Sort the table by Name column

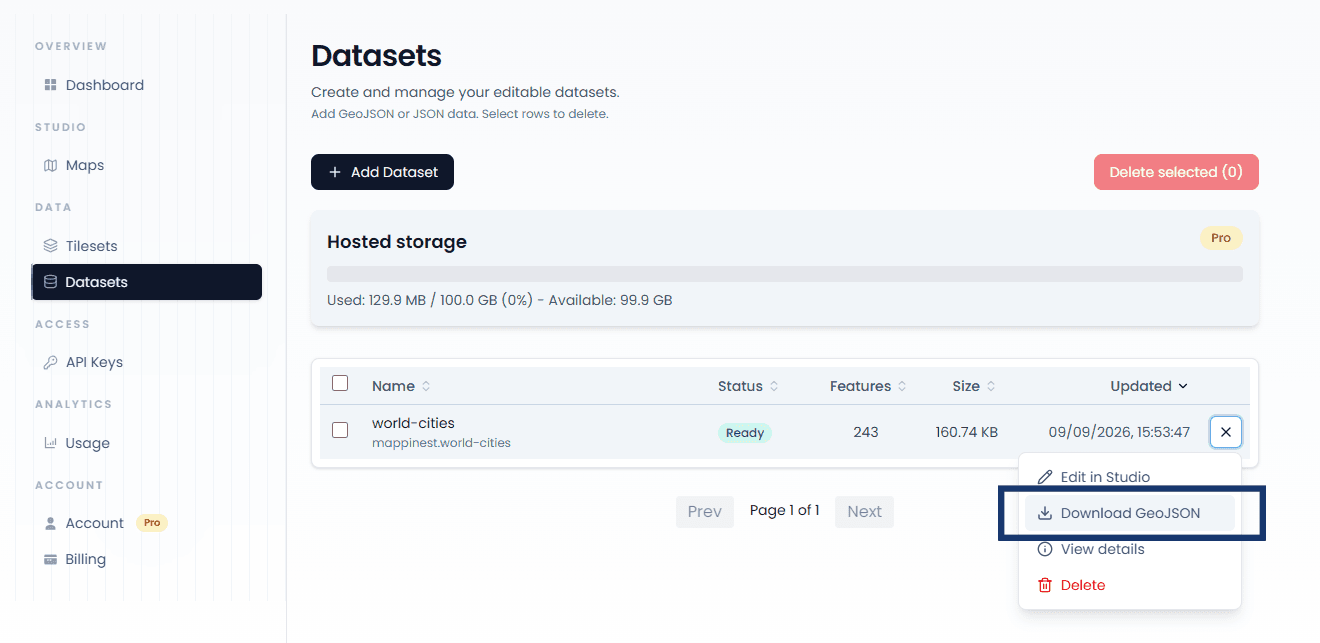[x=401, y=386]
